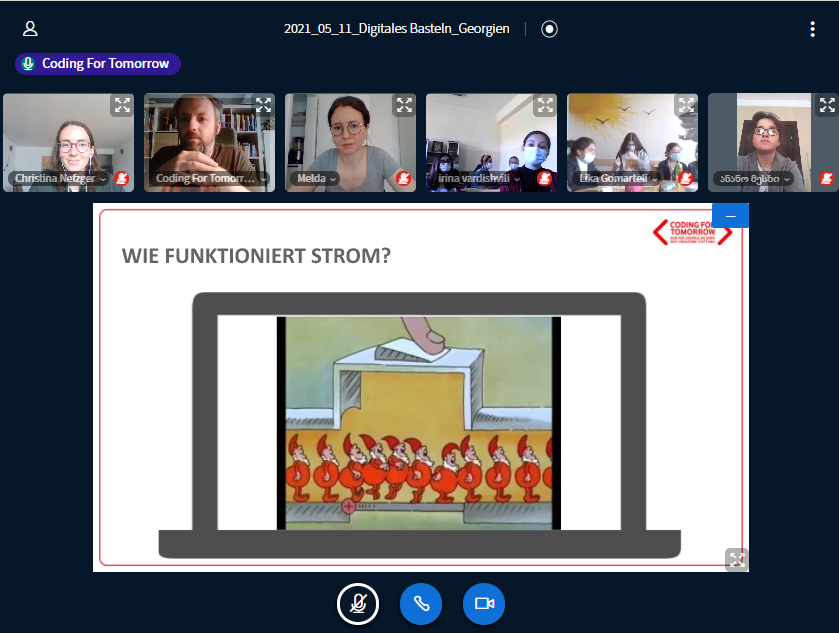The image size is (839, 633).
Task: Unmute the microphone with the bottom button
Action: (x=358, y=604)
